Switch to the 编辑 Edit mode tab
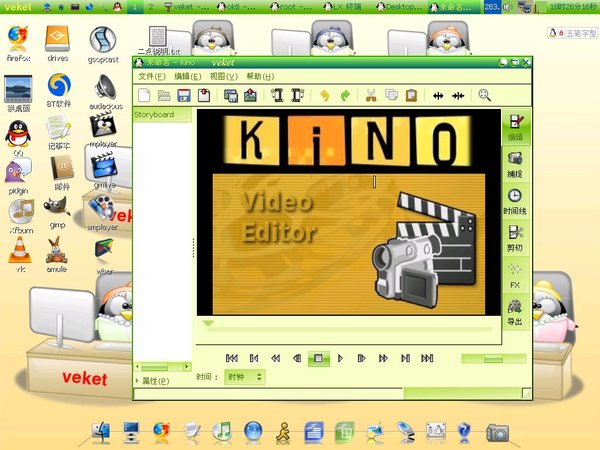Screen dimensions: 600x450 (x=515, y=128)
